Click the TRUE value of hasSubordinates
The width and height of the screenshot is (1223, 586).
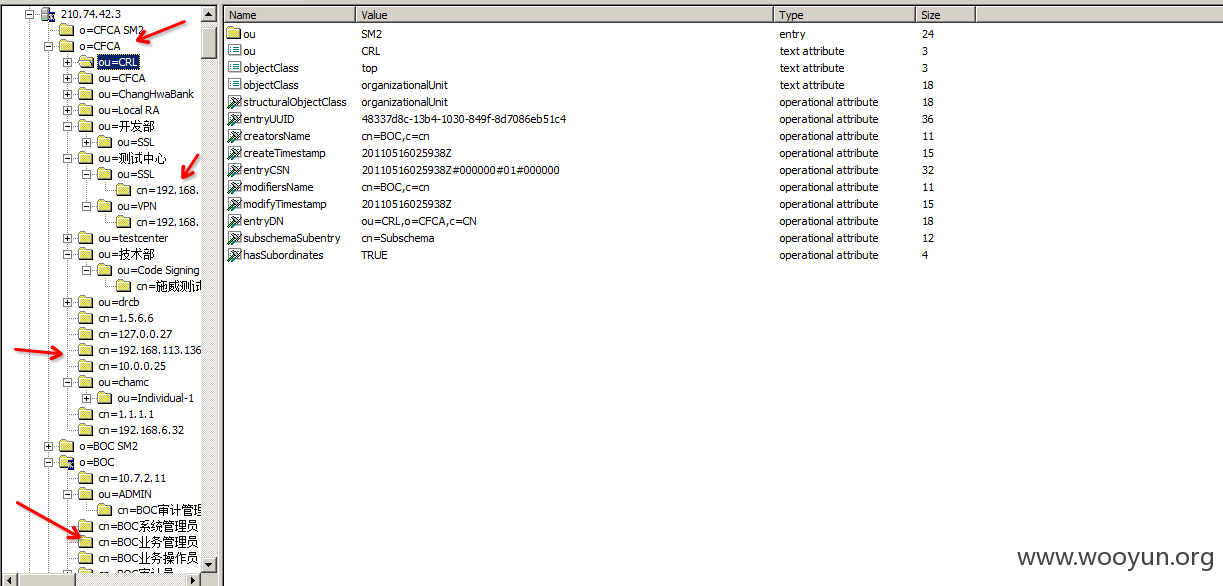click(374, 255)
